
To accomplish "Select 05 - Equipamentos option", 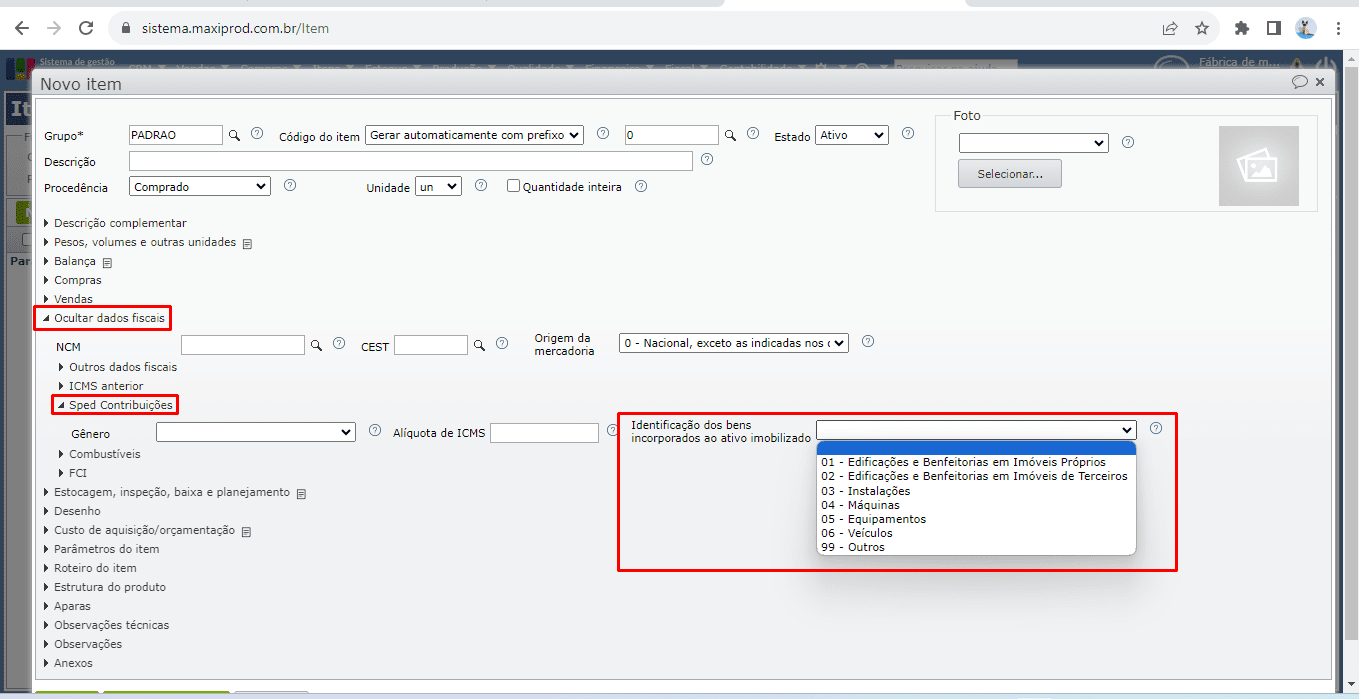I will [x=976, y=519].
